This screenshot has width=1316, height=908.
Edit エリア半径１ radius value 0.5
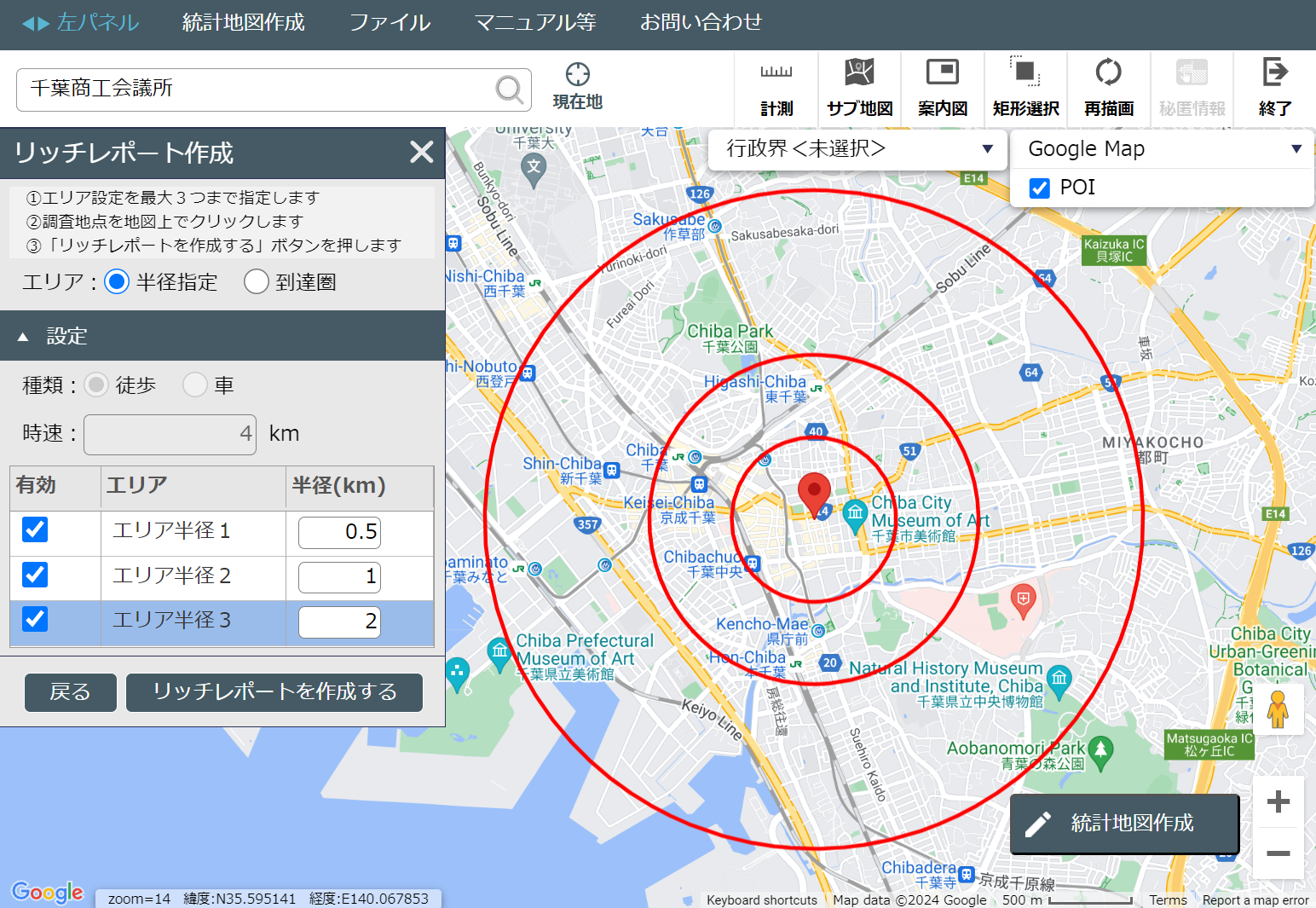coord(339,532)
